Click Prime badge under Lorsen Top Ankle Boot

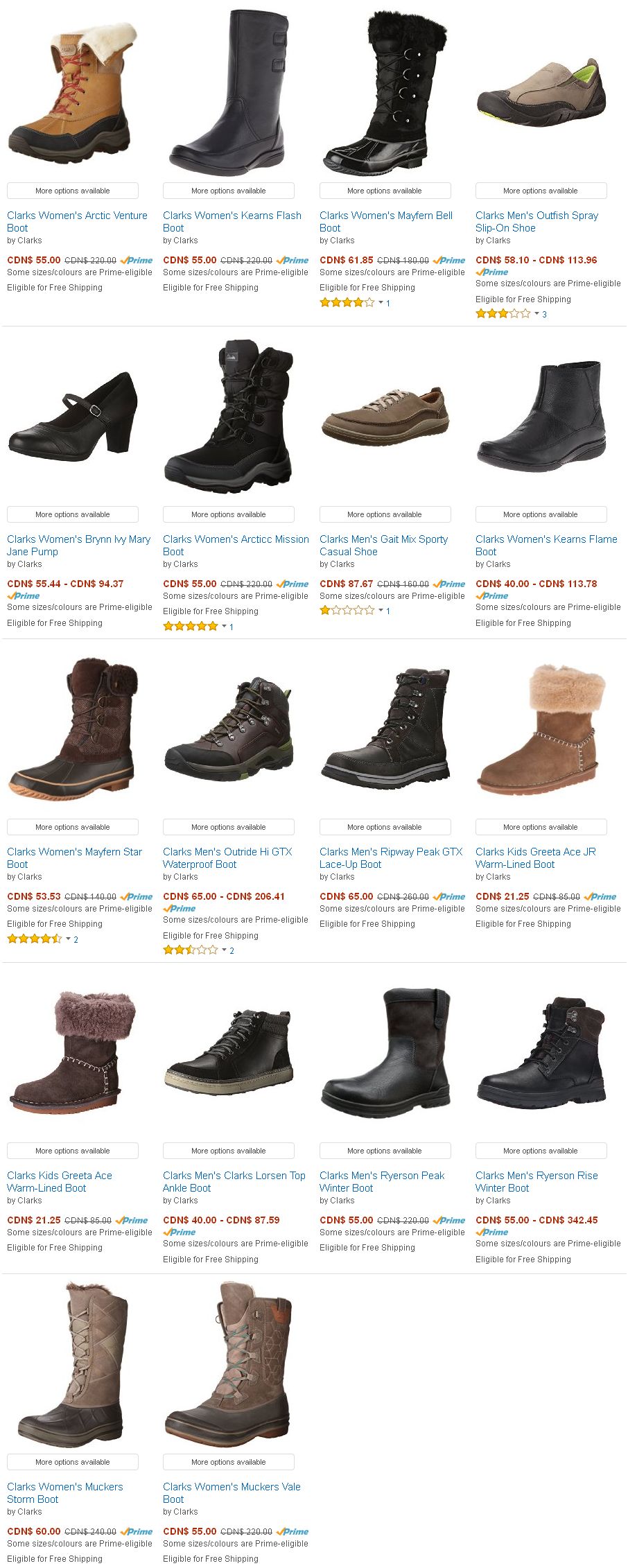click(180, 1232)
